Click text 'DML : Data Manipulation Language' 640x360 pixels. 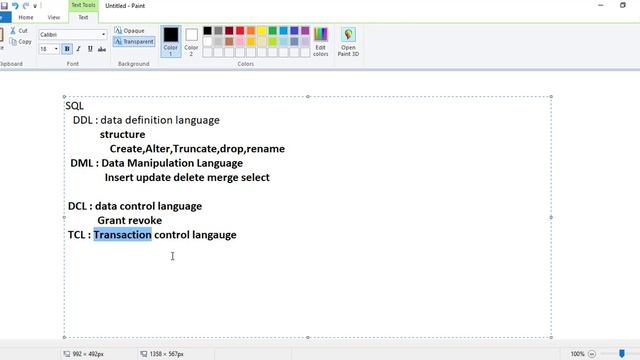point(156,163)
